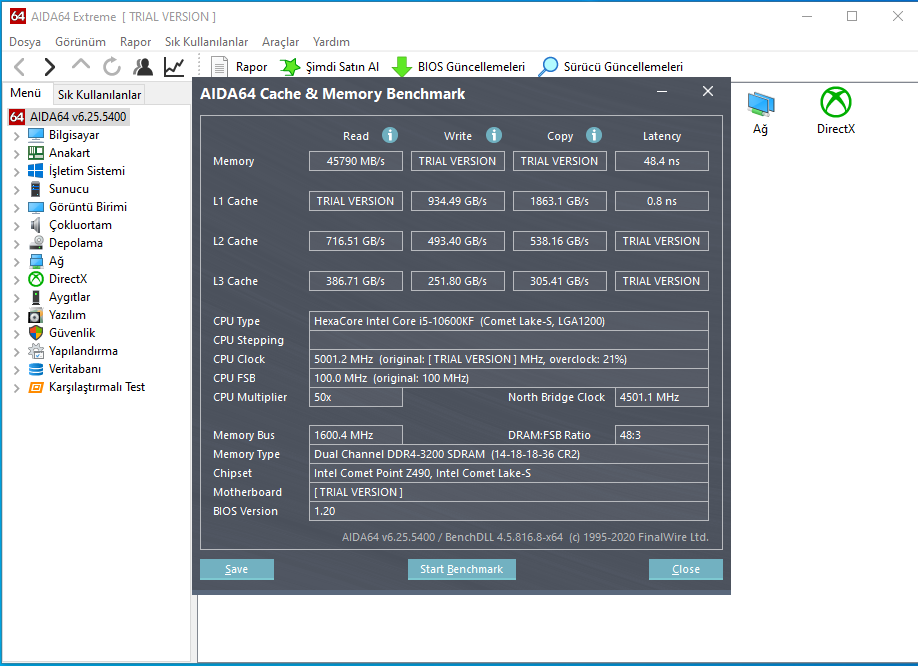Click the Memory Bus 1600.4 MHz field

coord(356,435)
